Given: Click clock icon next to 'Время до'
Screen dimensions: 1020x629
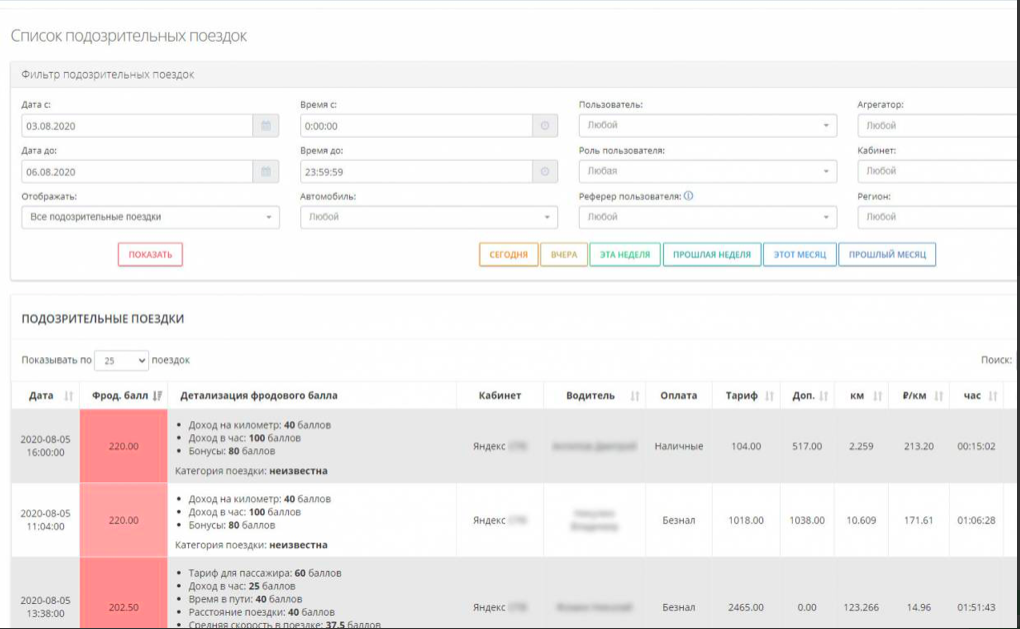Looking at the screenshot, I should 545,172.
